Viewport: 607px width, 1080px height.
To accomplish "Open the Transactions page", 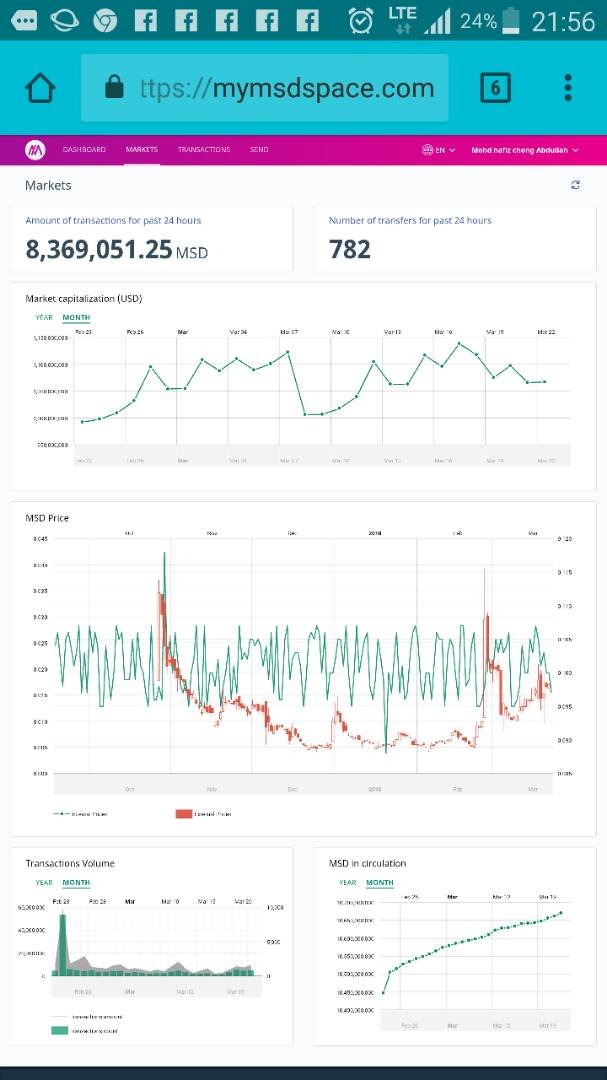I will pyautogui.click(x=203, y=150).
